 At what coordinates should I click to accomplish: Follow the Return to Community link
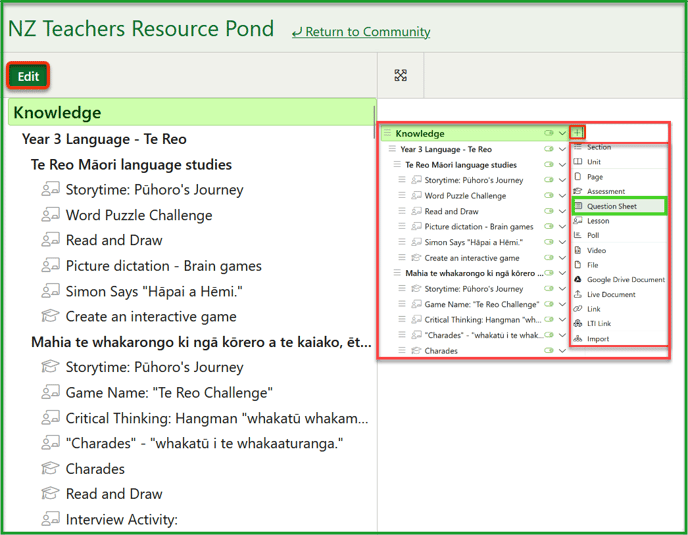361,32
